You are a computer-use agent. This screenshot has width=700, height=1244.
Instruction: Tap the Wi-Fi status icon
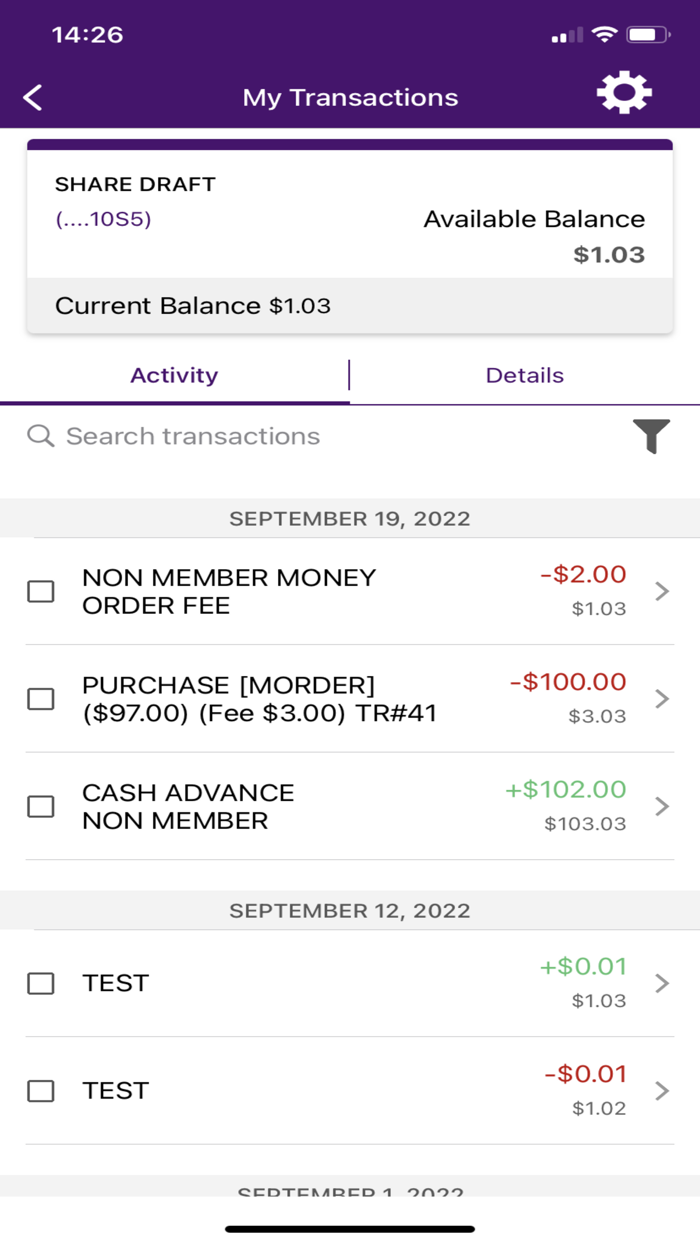point(604,35)
